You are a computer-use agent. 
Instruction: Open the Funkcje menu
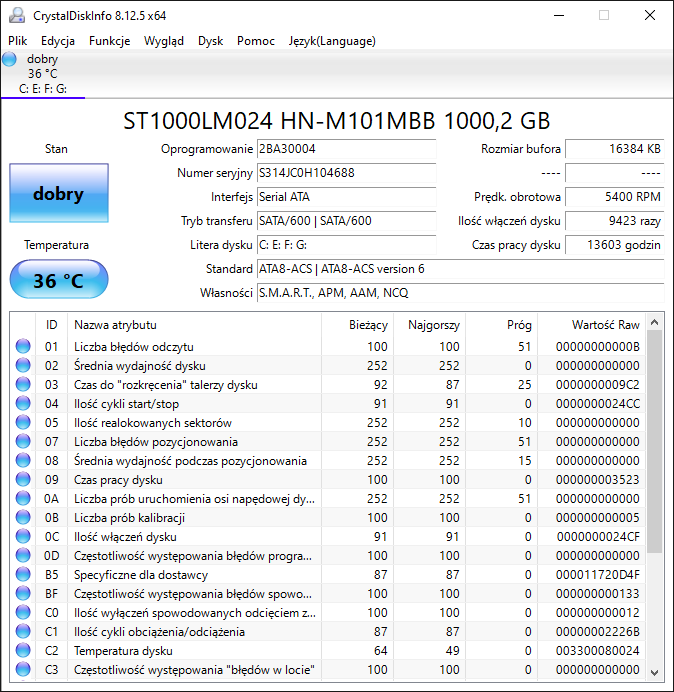point(109,41)
